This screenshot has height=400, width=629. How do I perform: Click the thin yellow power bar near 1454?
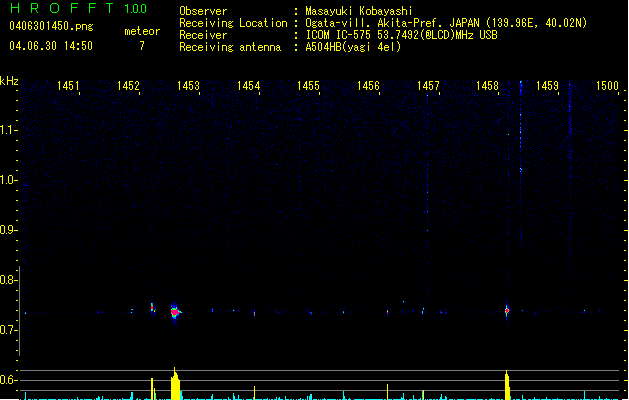254,393
